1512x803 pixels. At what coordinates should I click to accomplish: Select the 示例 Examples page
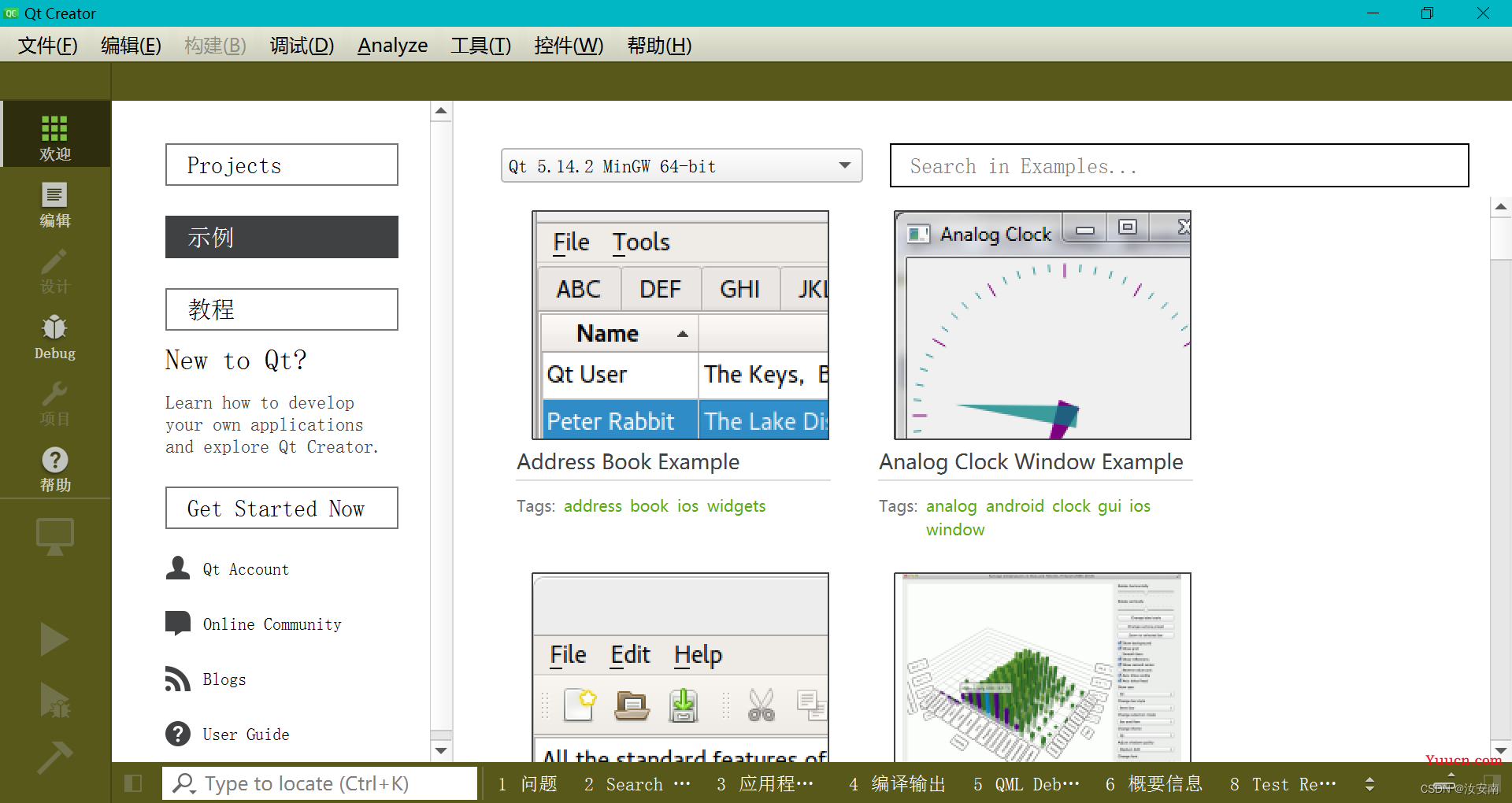click(x=282, y=237)
